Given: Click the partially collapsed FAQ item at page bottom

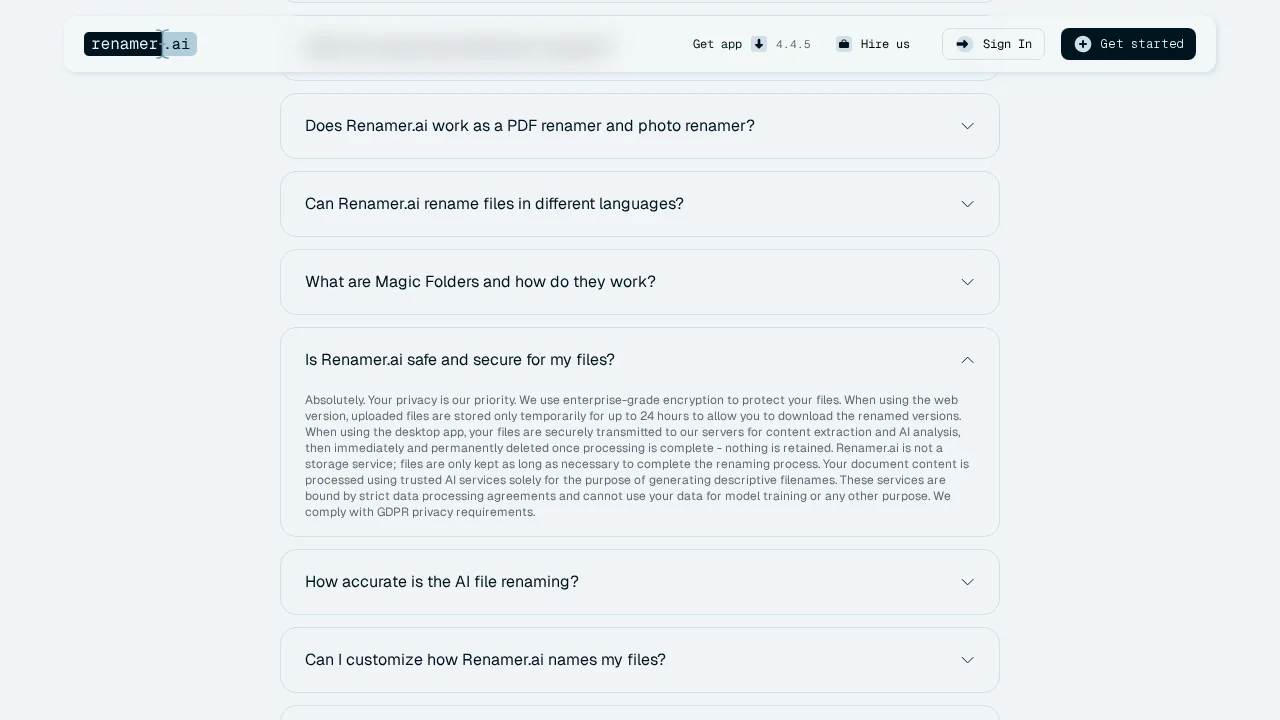Looking at the screenshot, I should pos(640,715).
